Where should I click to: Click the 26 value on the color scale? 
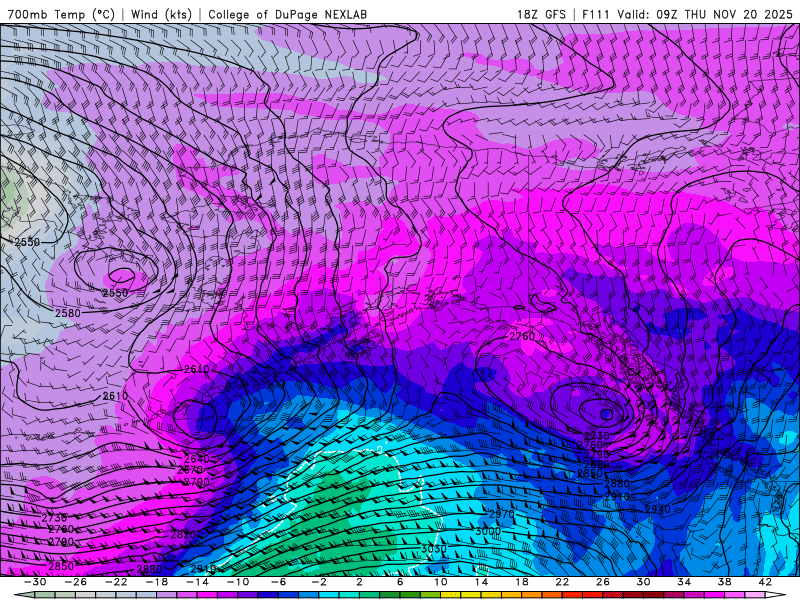[x=603, y=582]
